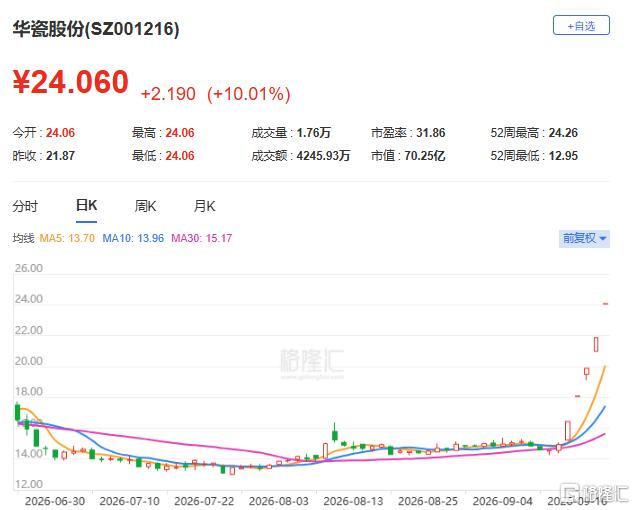Click 52周最低 value 12.95
This screenshot has width=635, height=510.
pos(563,156)
